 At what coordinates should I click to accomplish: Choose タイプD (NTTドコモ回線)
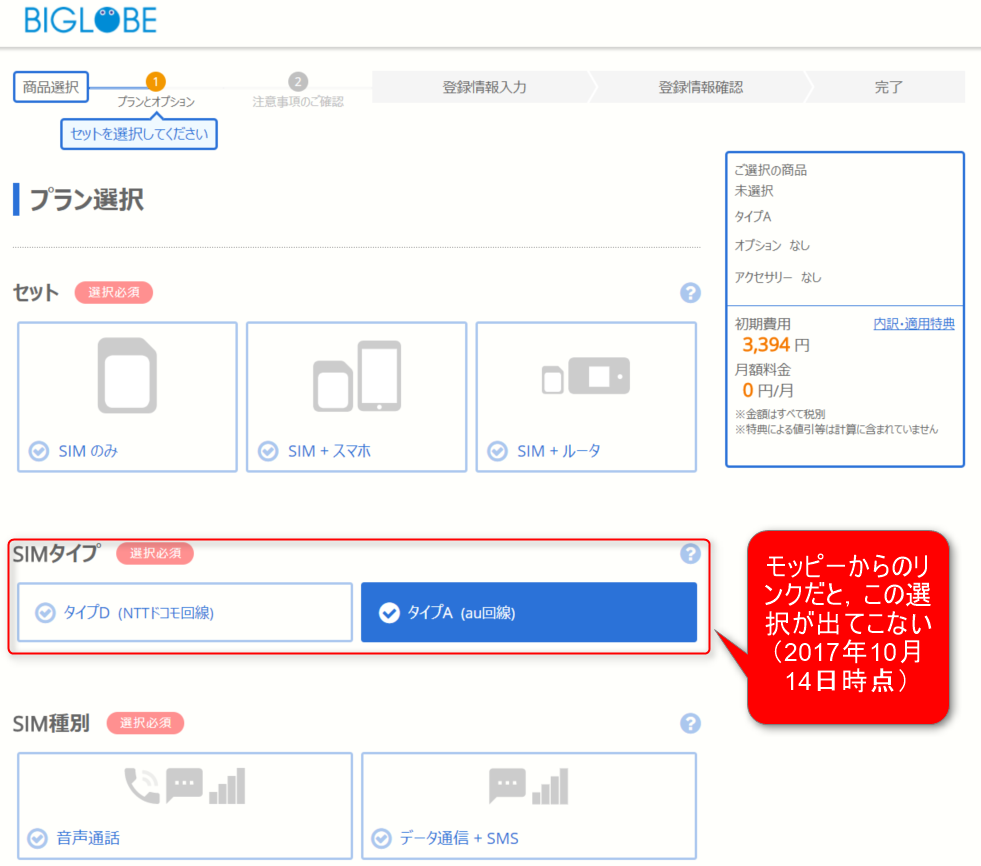pyautogui.click(x=185, y=613)
